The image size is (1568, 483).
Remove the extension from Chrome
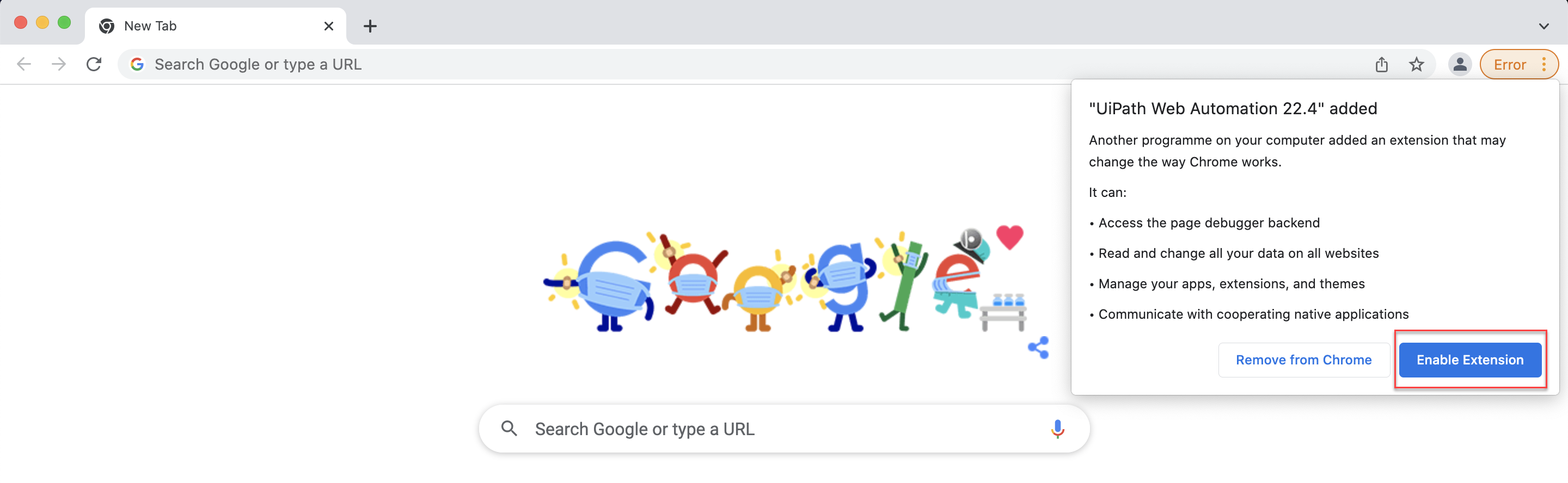pyautogui.click(x=1303, y=360)
